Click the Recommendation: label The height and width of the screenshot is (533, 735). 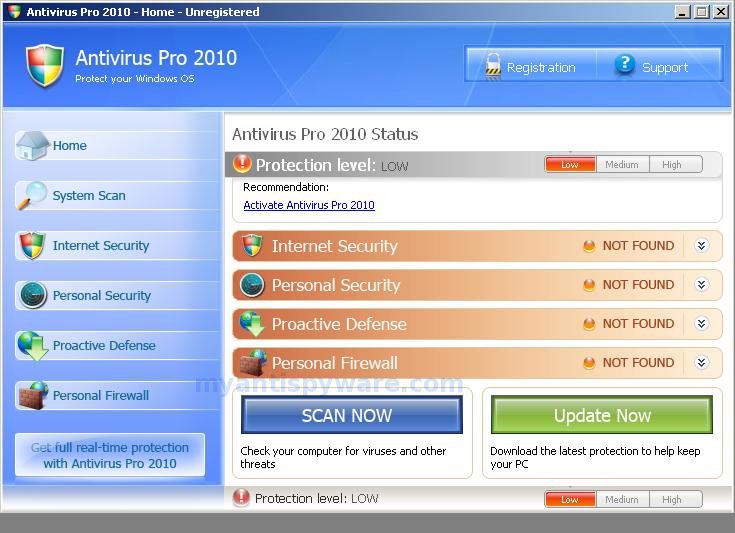pos(286,187)
